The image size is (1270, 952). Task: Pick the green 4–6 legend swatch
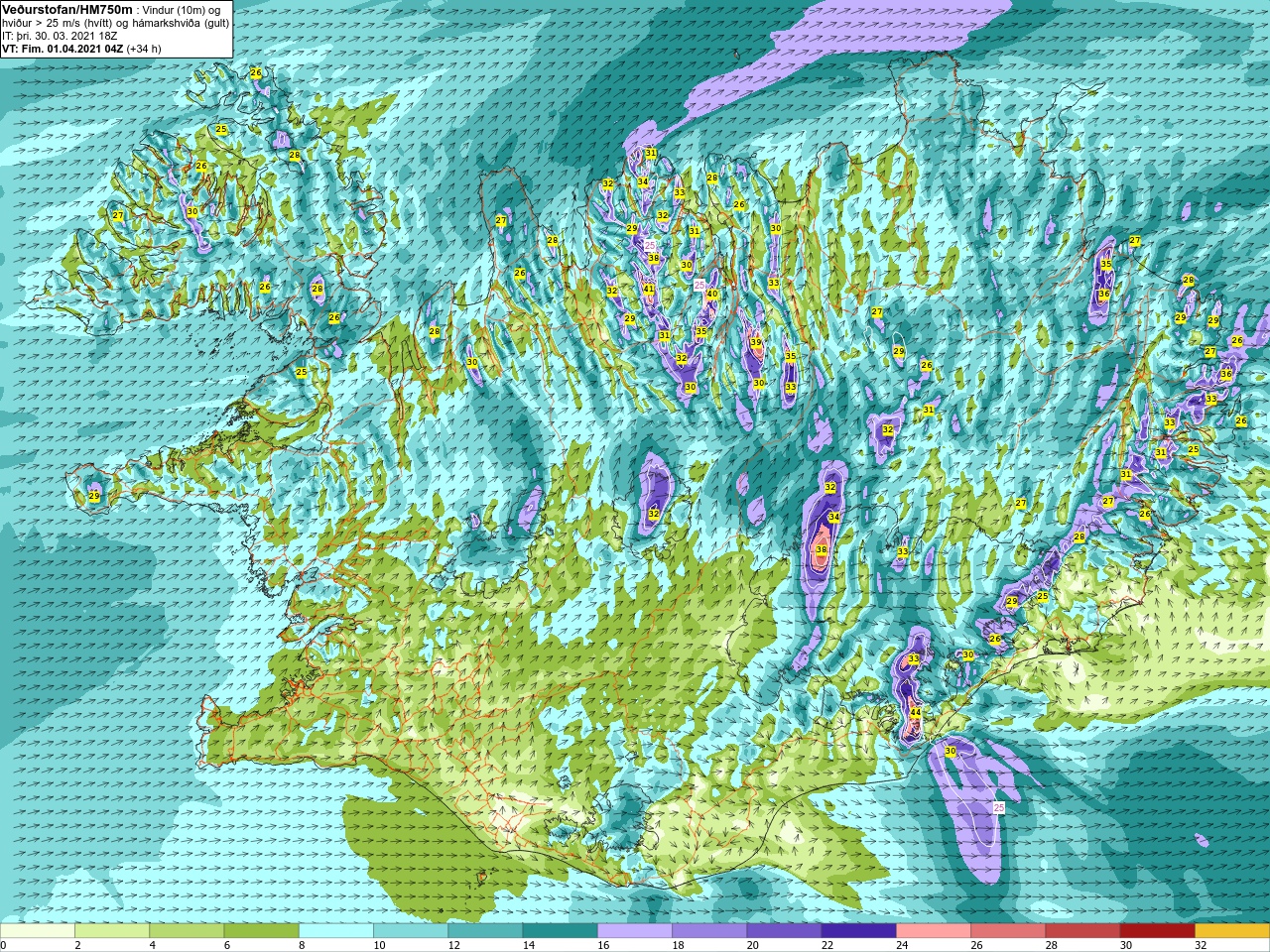pyautogui.click(x=187, y=931)
